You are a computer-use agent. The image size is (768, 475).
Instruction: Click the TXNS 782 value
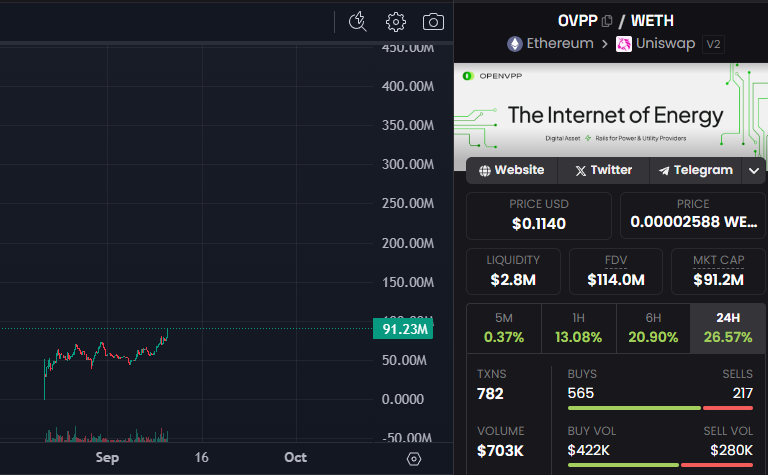click(x=490, y=394)
